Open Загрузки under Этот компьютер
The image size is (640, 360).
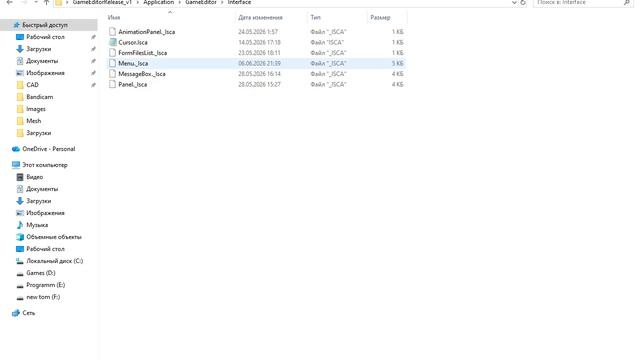coord(39,201)
